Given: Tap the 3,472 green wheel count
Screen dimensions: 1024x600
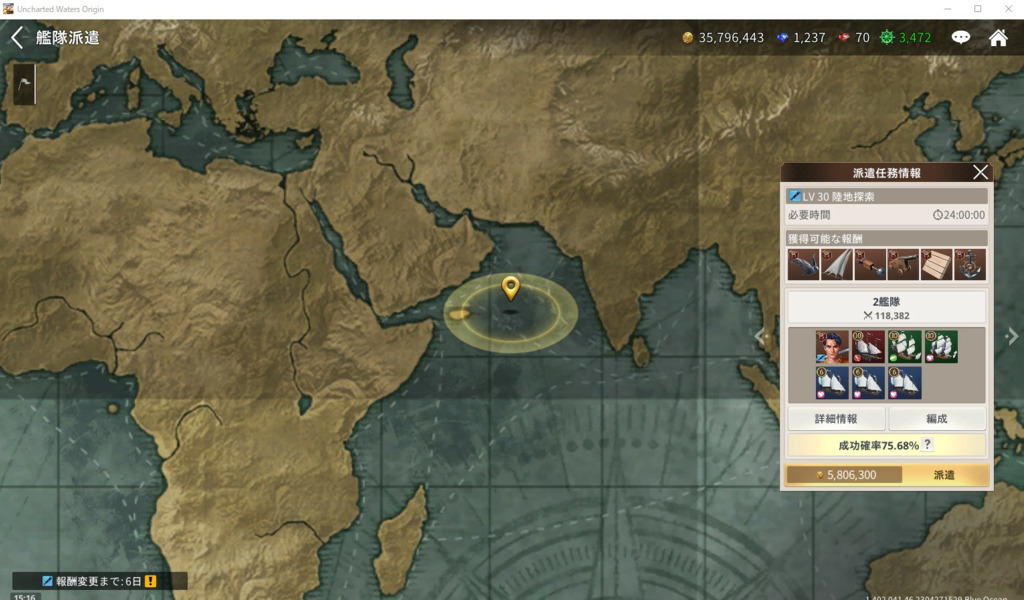Looking at the screenshot, I should click(915, 38).
